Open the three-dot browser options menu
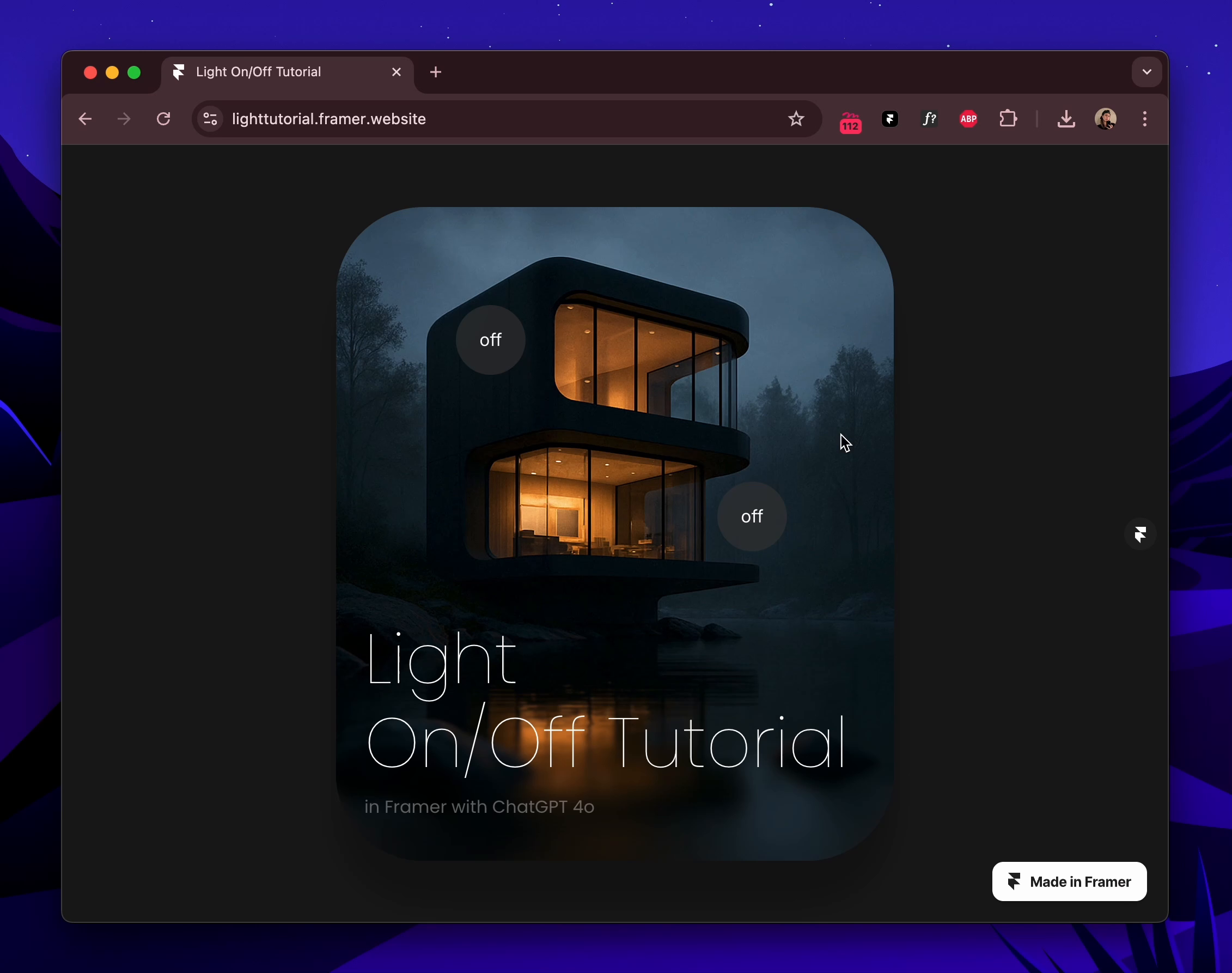 [1144, 118]
